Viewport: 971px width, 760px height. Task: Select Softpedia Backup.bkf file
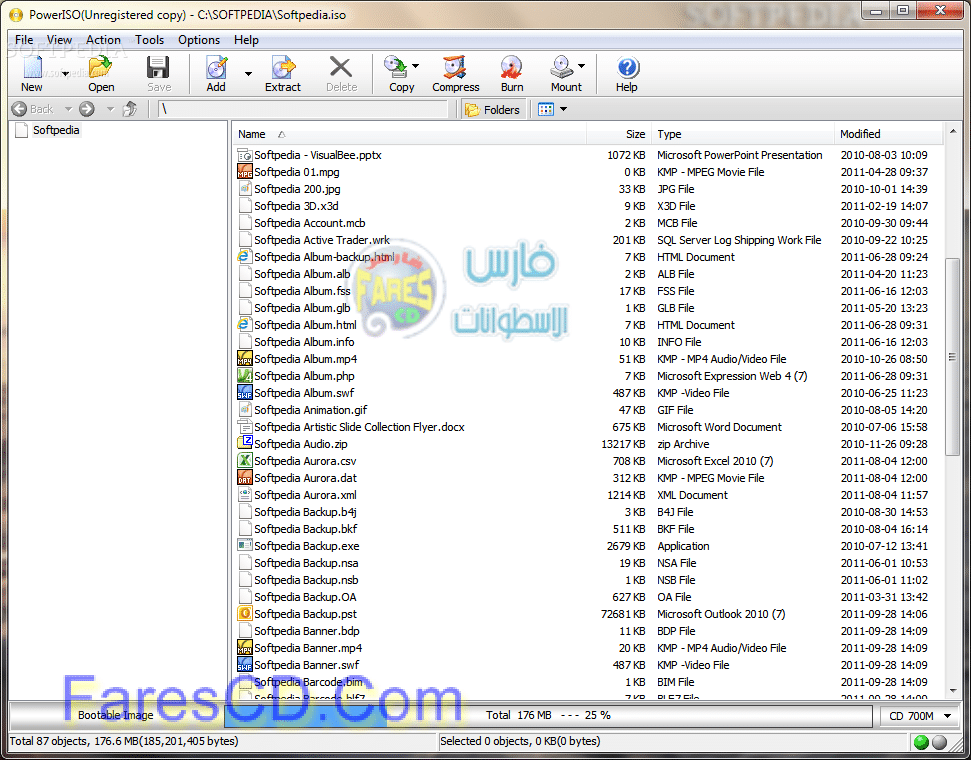(x=306, y=529)
